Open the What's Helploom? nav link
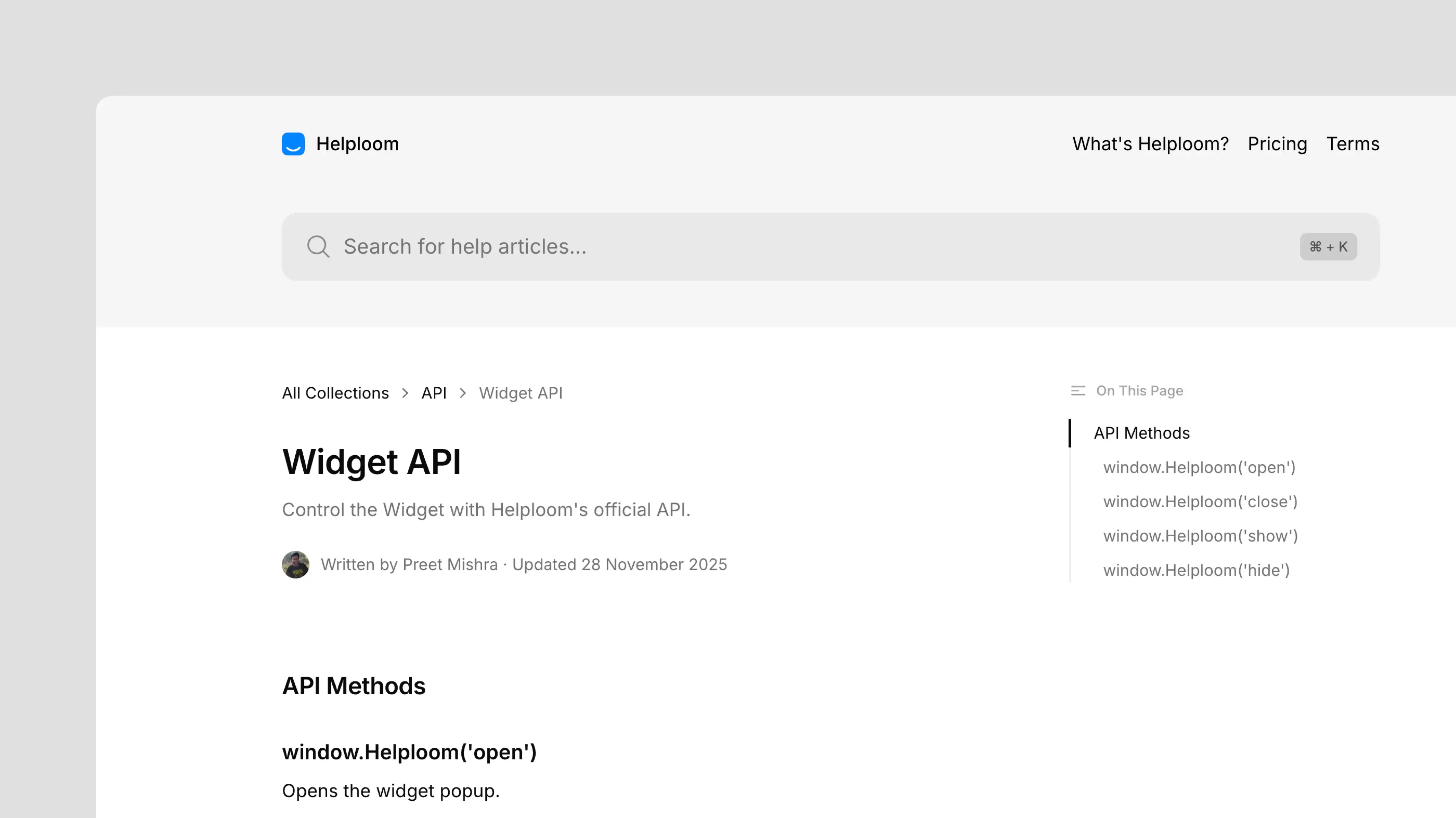This screenshot has height=818, width=1456. [x=1150, y=144]
